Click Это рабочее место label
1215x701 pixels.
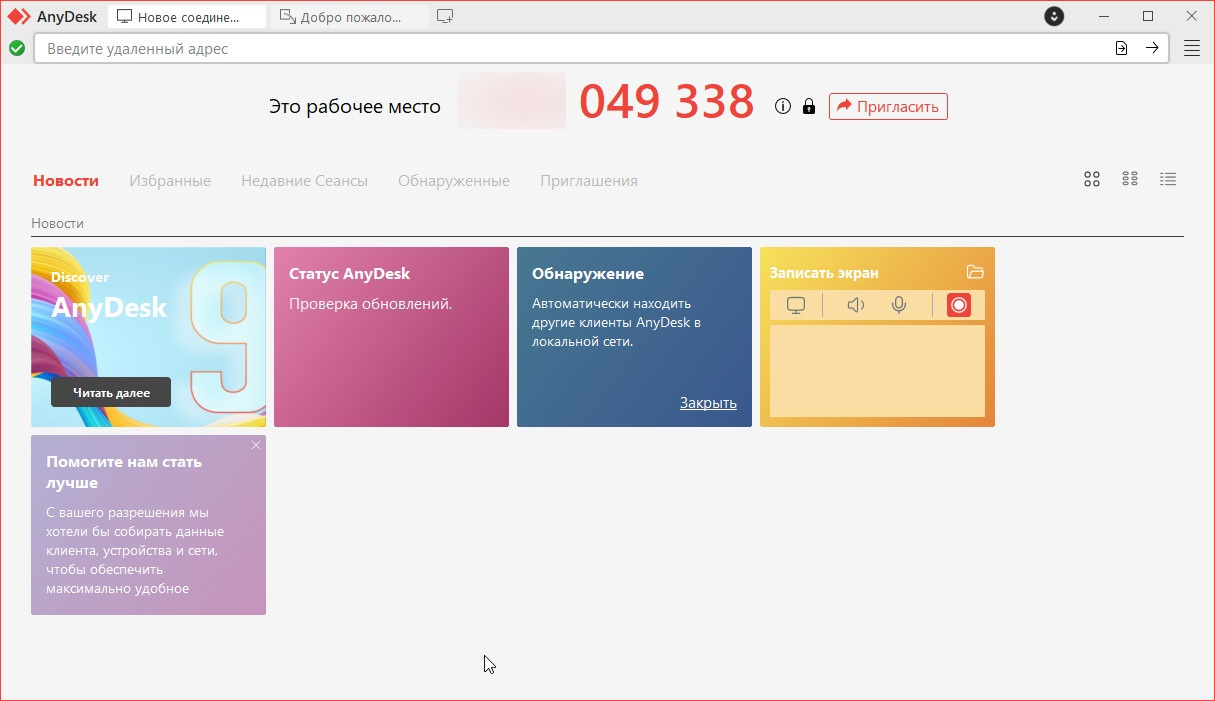(x=355, y=107)
